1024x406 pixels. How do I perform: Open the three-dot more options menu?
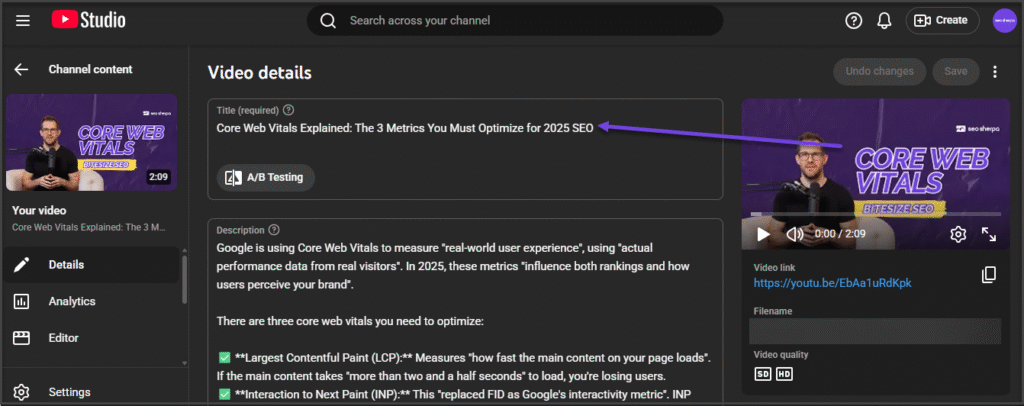[994, 71]
